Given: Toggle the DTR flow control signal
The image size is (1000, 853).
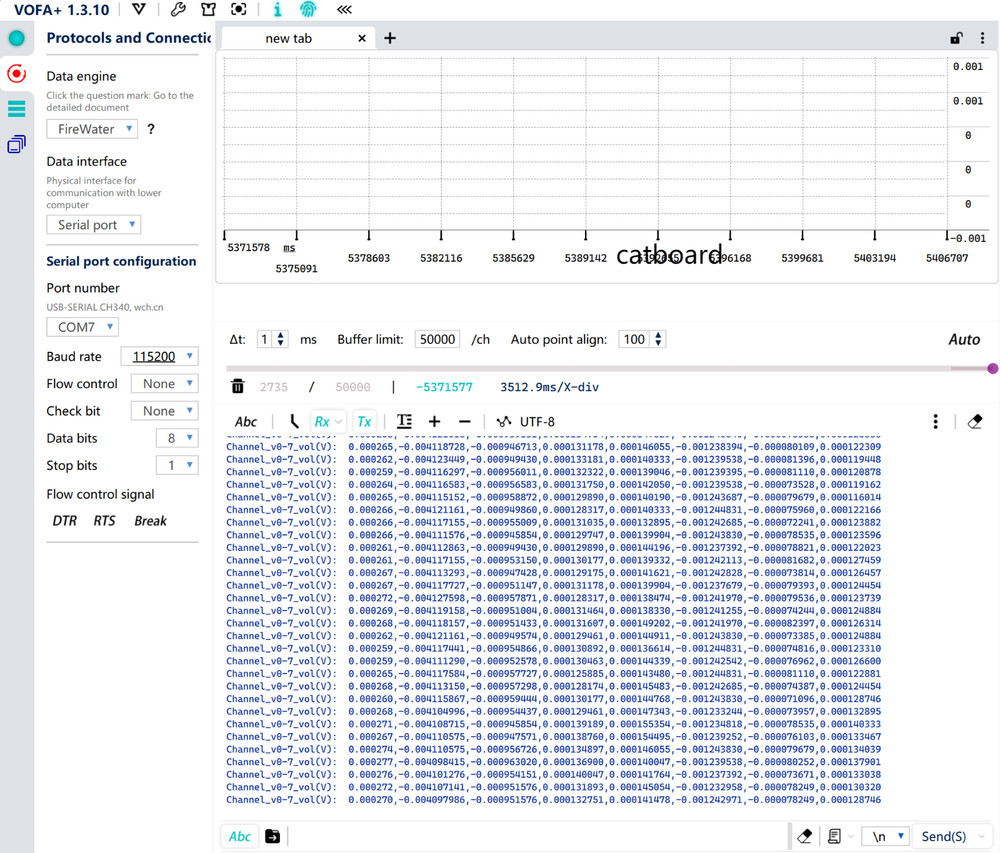Looking at the screenshot, I should point(64,521).
